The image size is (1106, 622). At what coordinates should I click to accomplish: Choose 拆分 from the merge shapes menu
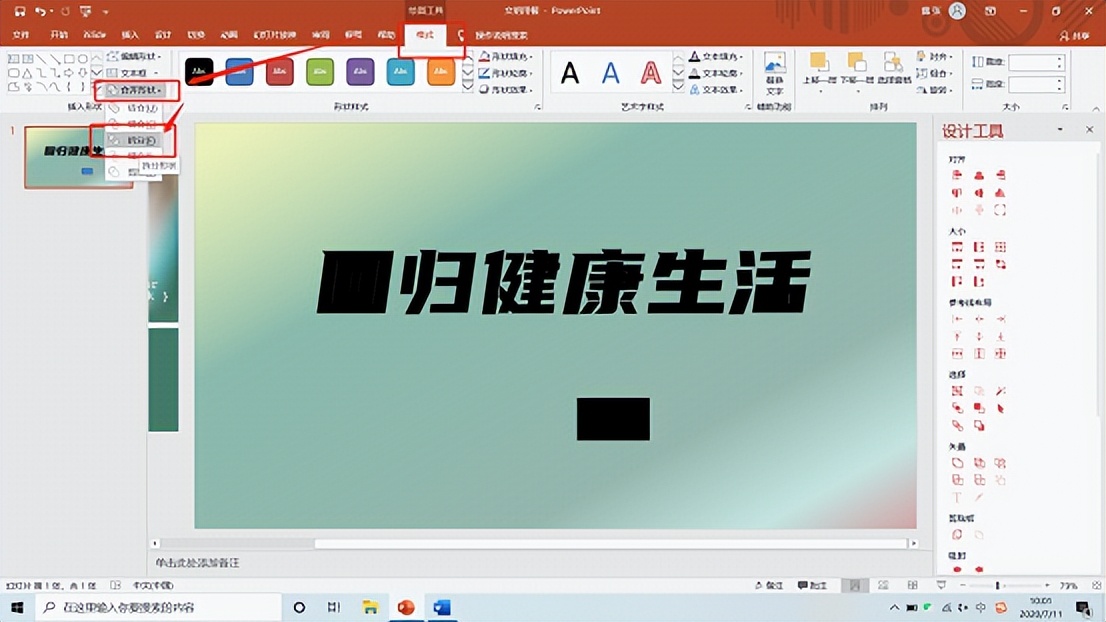tap(135, 140)
